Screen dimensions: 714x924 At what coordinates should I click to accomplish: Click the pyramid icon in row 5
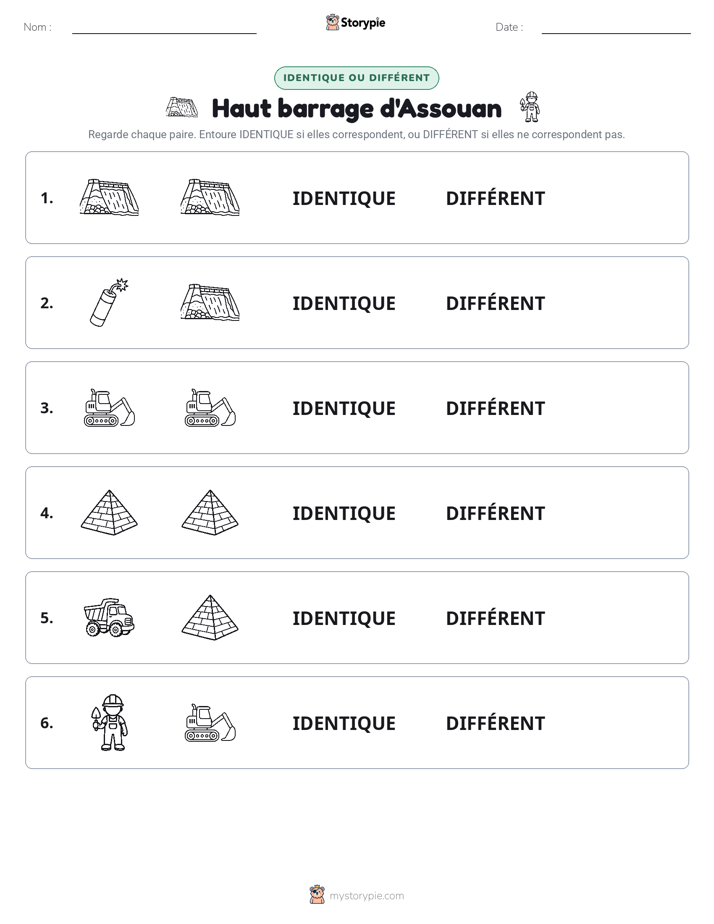point(210,617)
